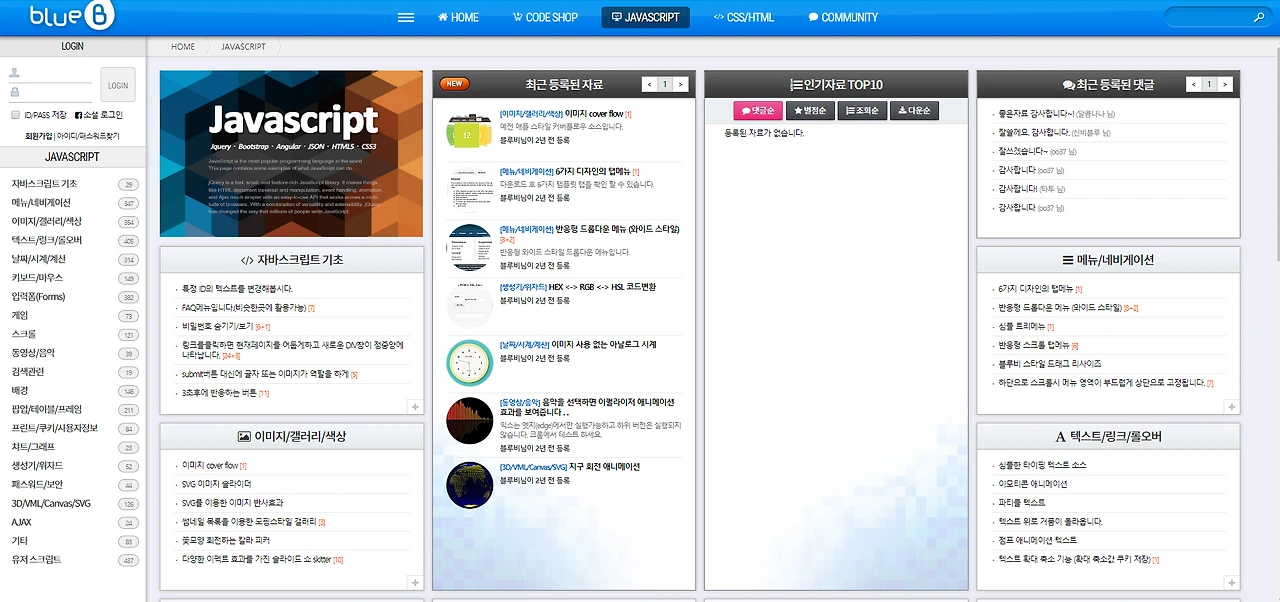Click next arrow in 최근 등록된 자료 pager

pyautogui.click(x=682, y=85)
